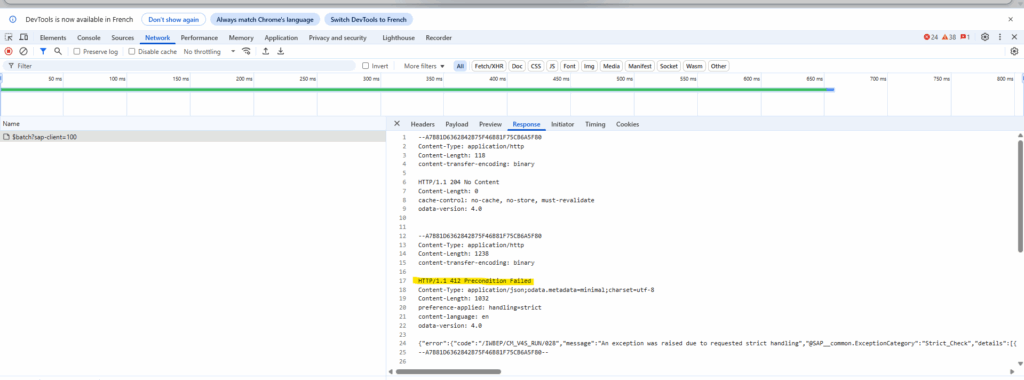
Task: Click Always match Chrome's language
Action: tap(265, 20)
